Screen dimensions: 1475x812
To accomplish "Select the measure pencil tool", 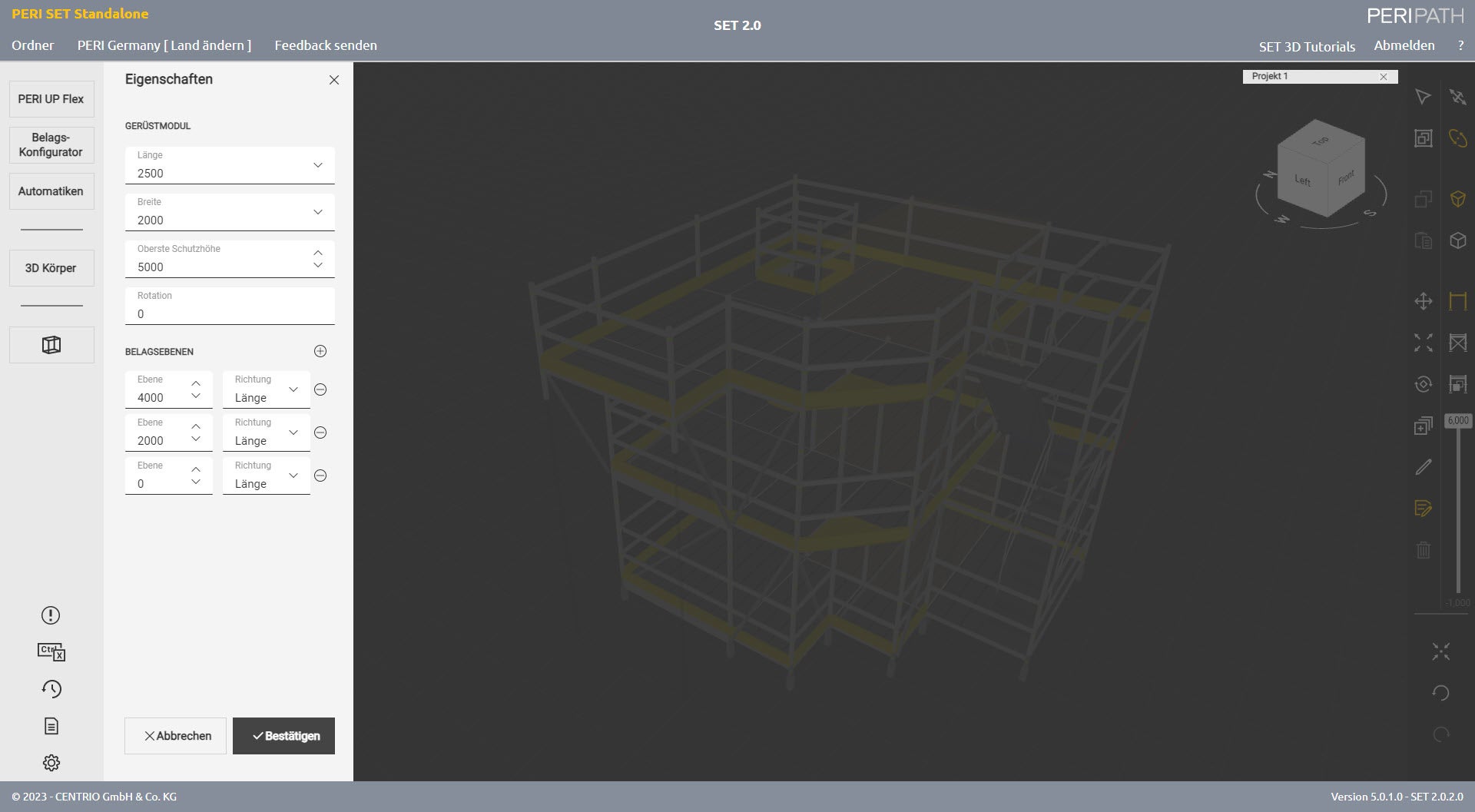I will (x=1423, y=467).
